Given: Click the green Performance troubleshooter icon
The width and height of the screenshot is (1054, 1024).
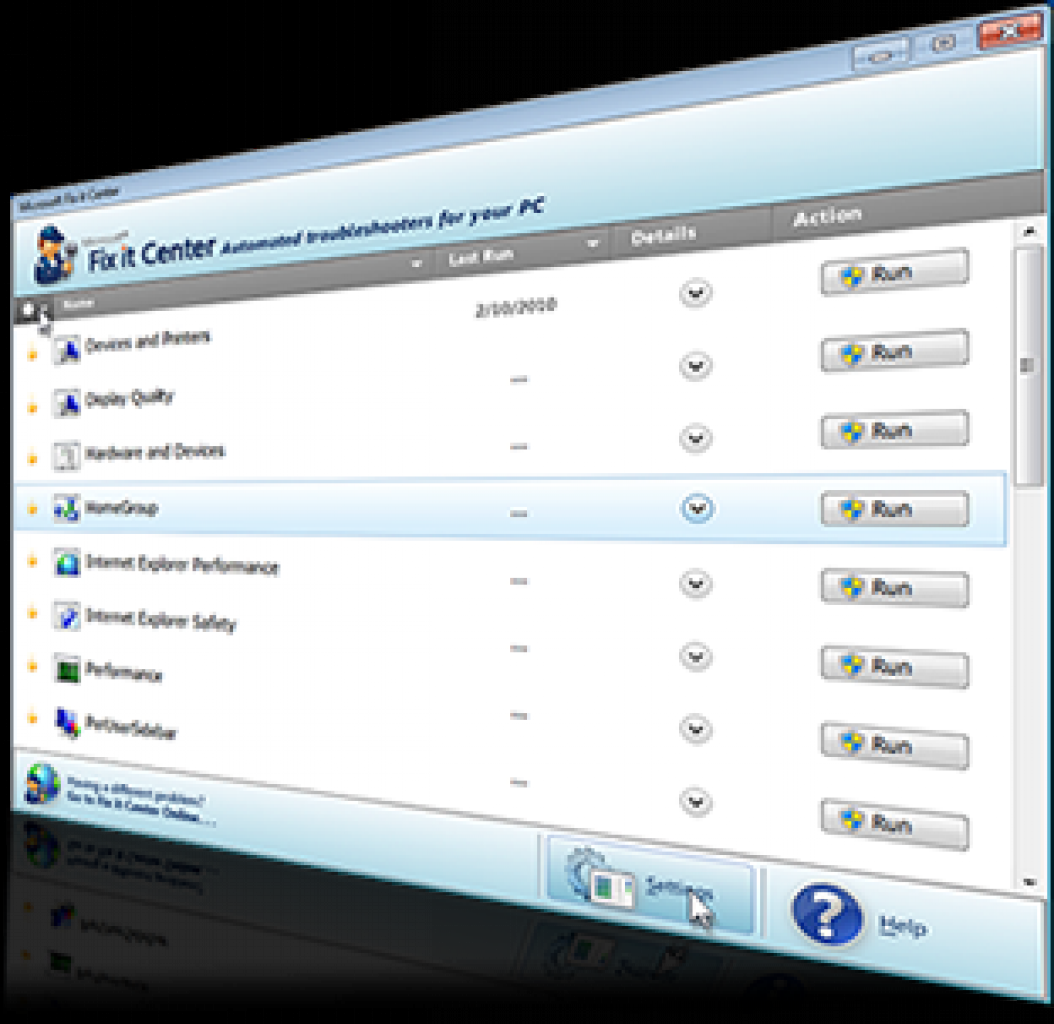Looking at the screenshot, I should (x=67, y=670).
